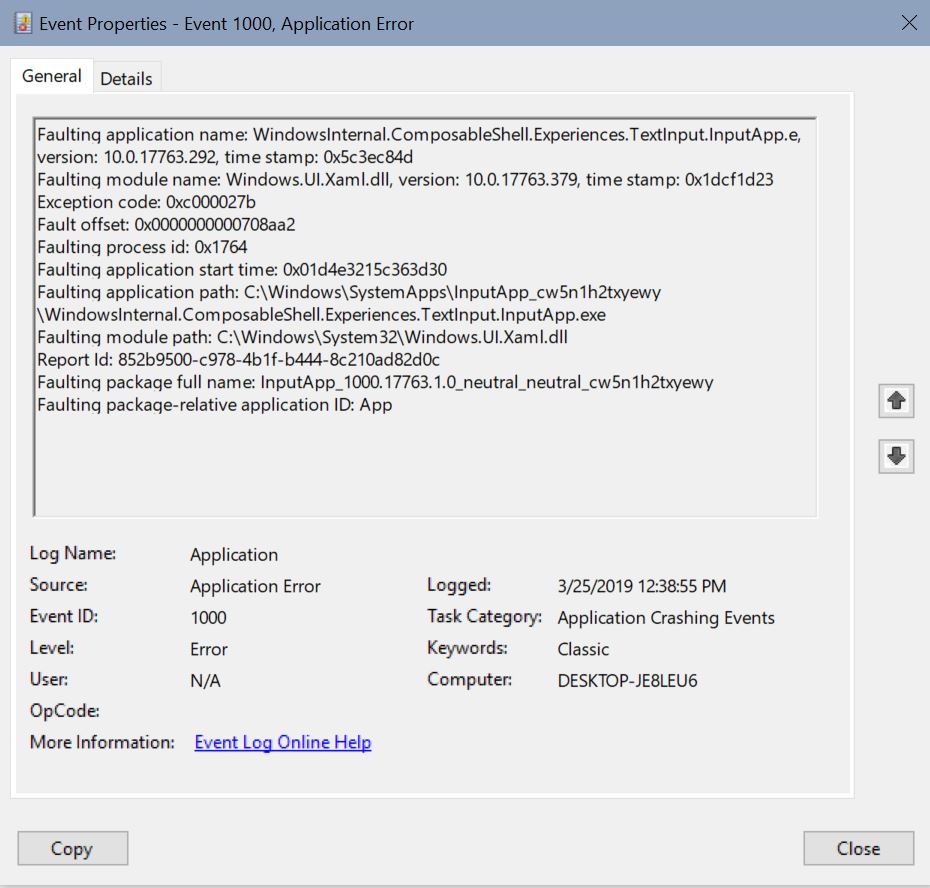
Task: Copy the event details with Copy button
Action: pos(72,848)
